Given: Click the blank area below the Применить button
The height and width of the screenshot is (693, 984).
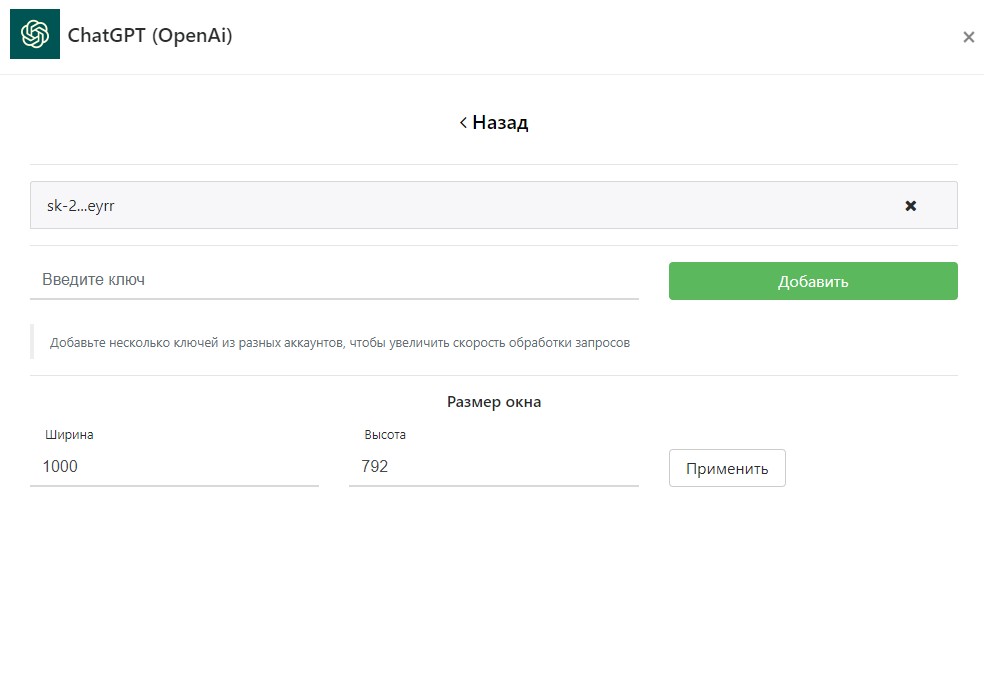Looking at the screenshot, I should (727, 580).
